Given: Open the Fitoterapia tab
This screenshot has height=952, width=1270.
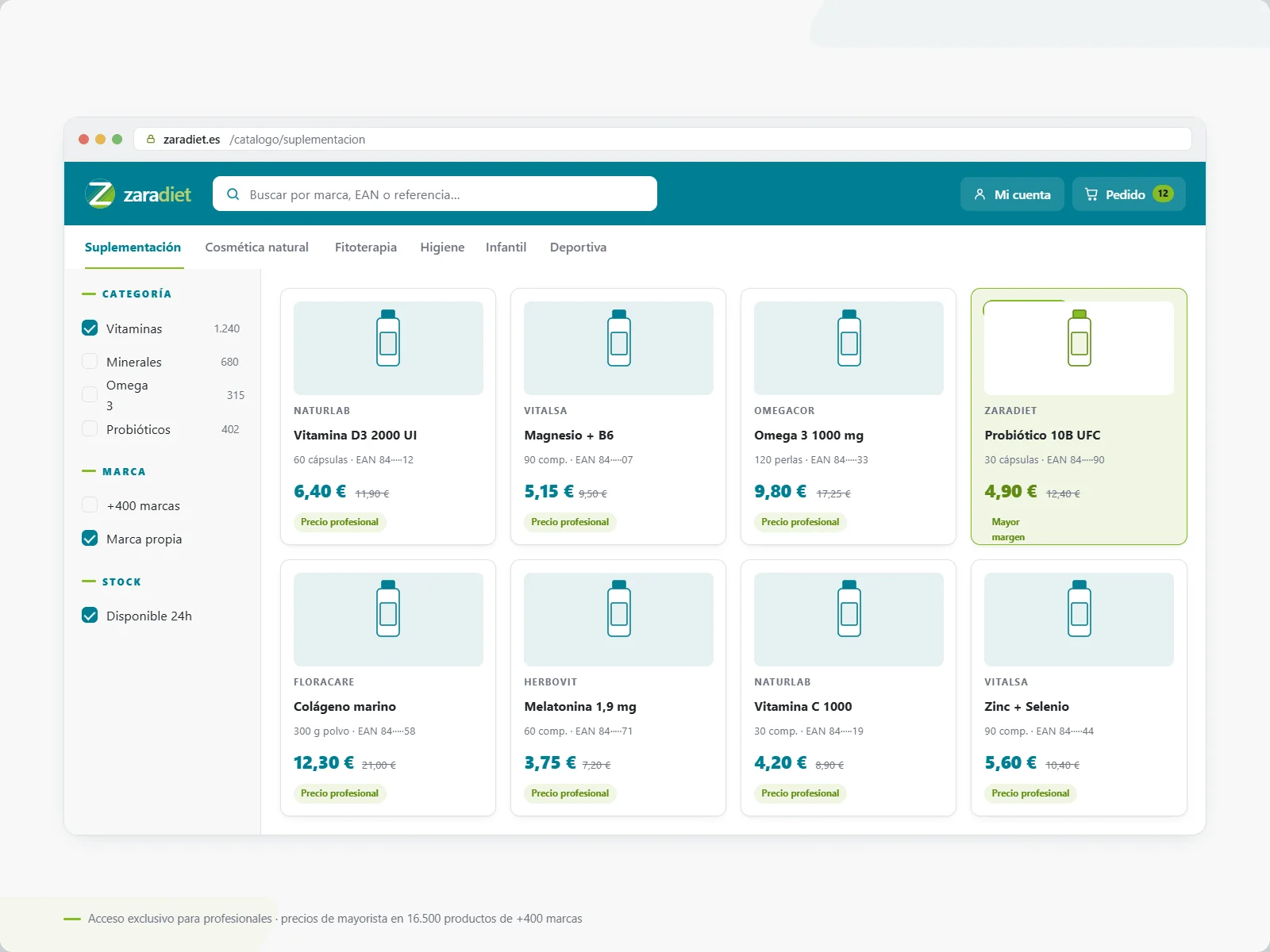Looking at the screenshot, I should coord(366,248).
